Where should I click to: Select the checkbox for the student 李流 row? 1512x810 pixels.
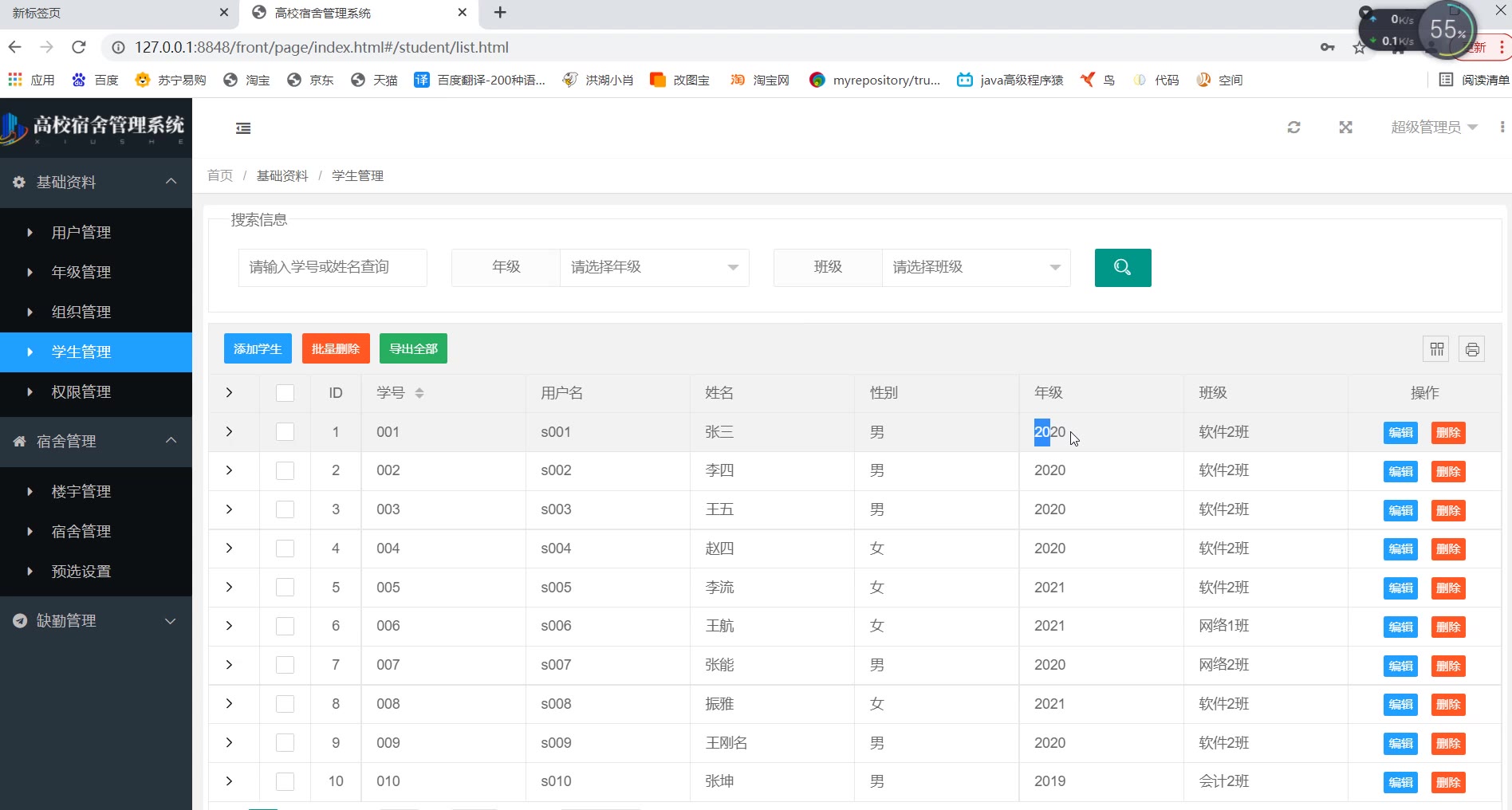pos(285,588)
